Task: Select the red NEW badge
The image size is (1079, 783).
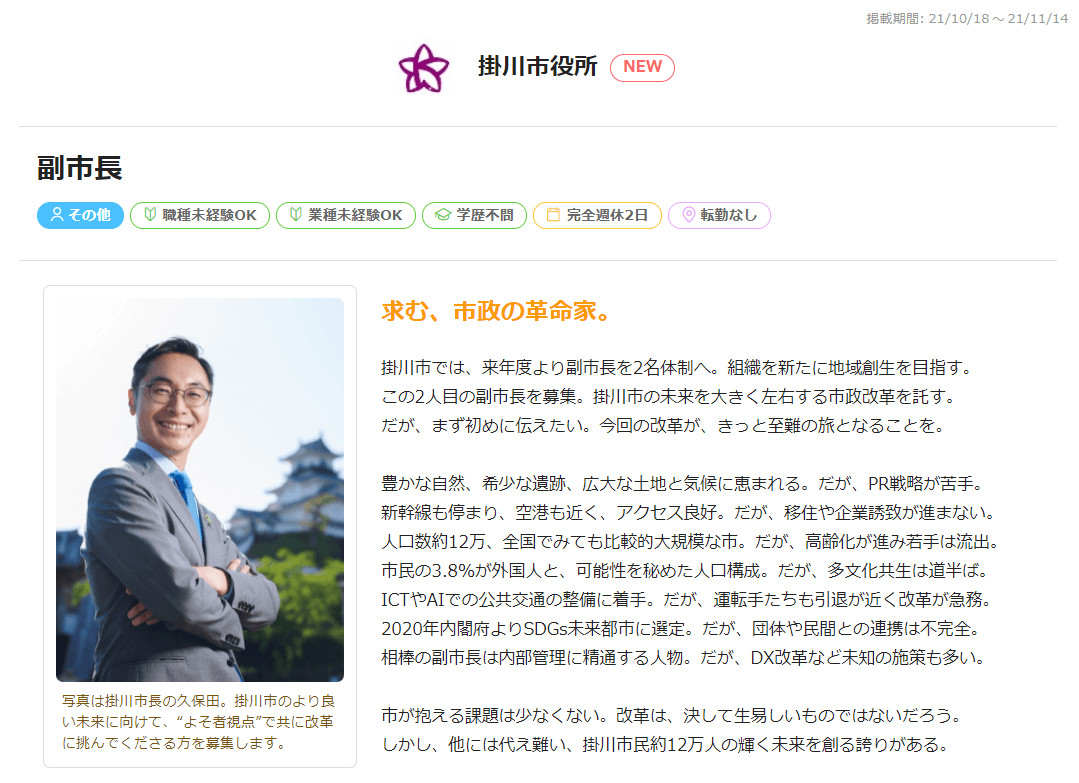Action: point(642,67)
